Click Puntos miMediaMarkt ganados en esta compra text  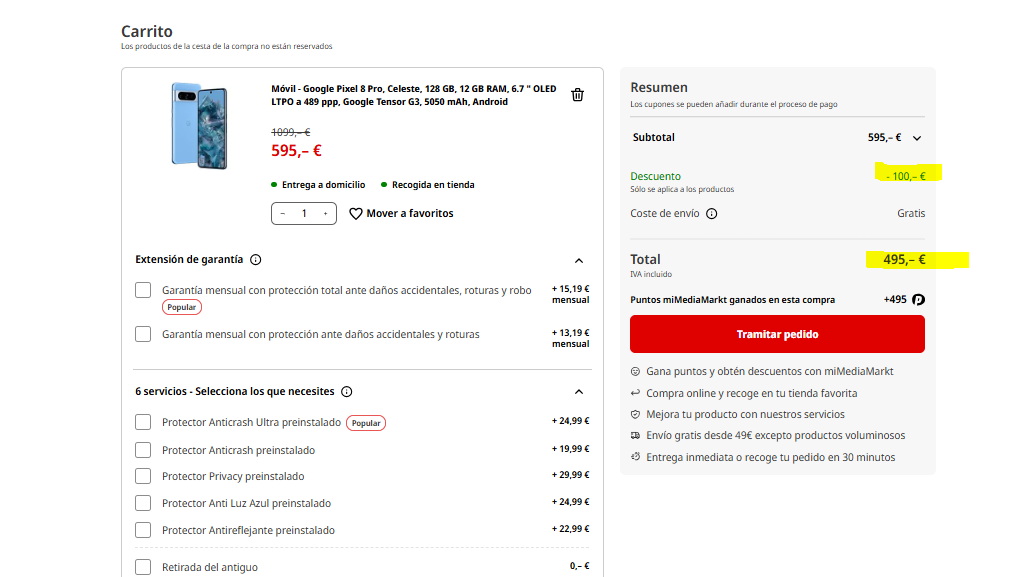click(x=733, y=300)
